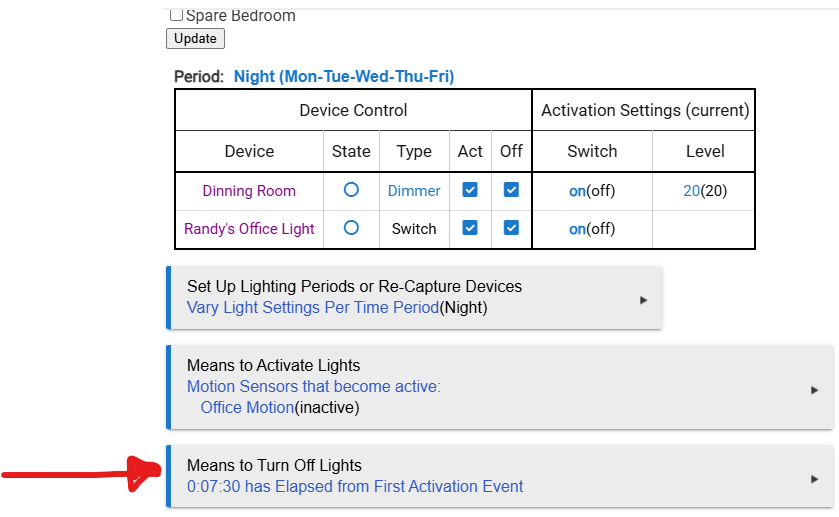Screen dimensions: 839x517
Task: Click Dinning Room switch 'on' setting
Action: pyautogui.click(x=577, y=191)
